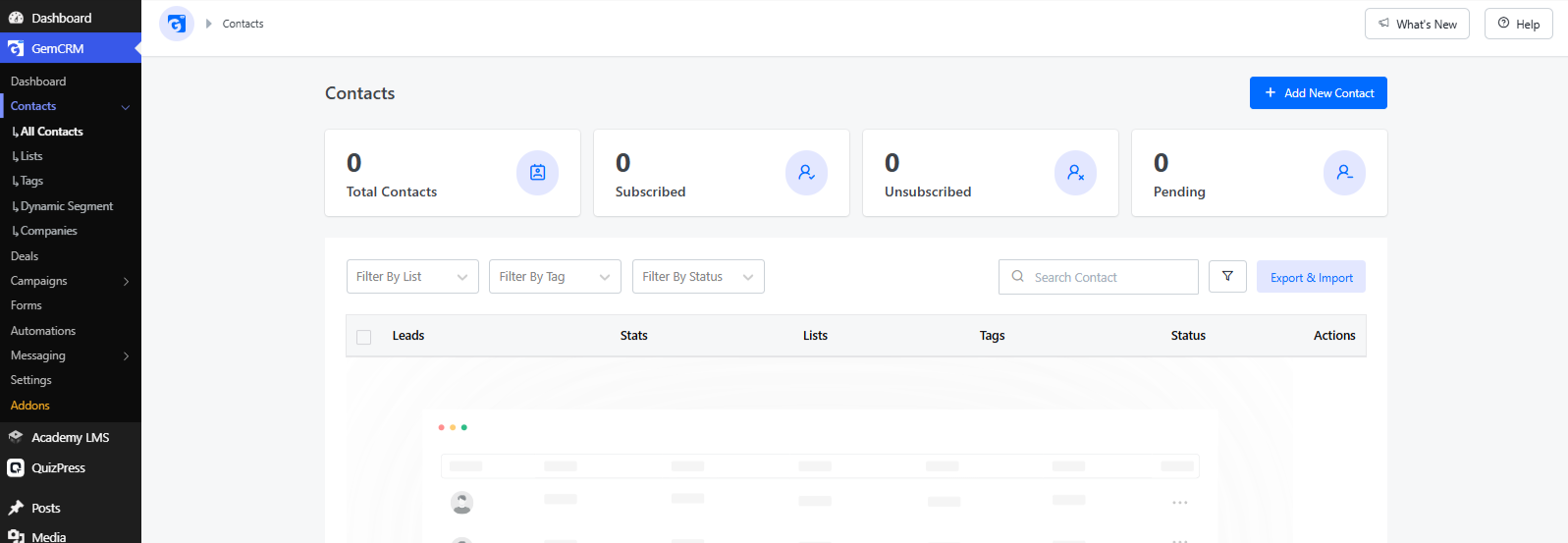Click the breadcrumb arrow before Contacts
Image resolution: width=1568 pixels, height=543 pixels.
pos(208,24)
